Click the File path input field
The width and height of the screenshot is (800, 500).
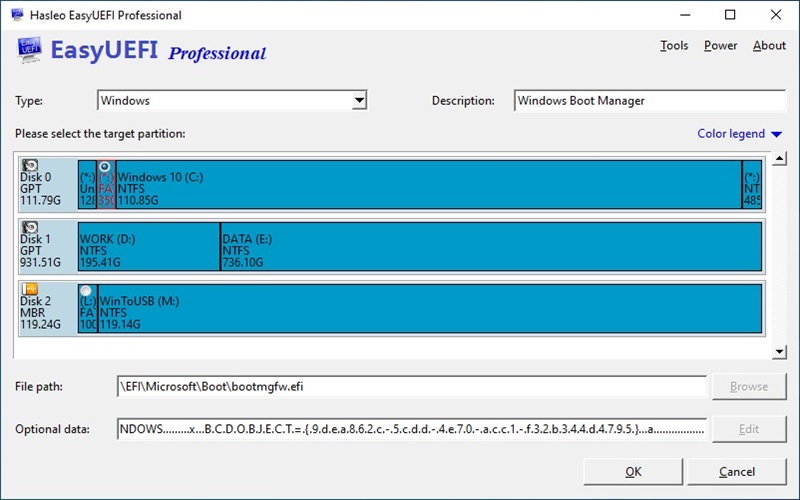tap(412, 386)
